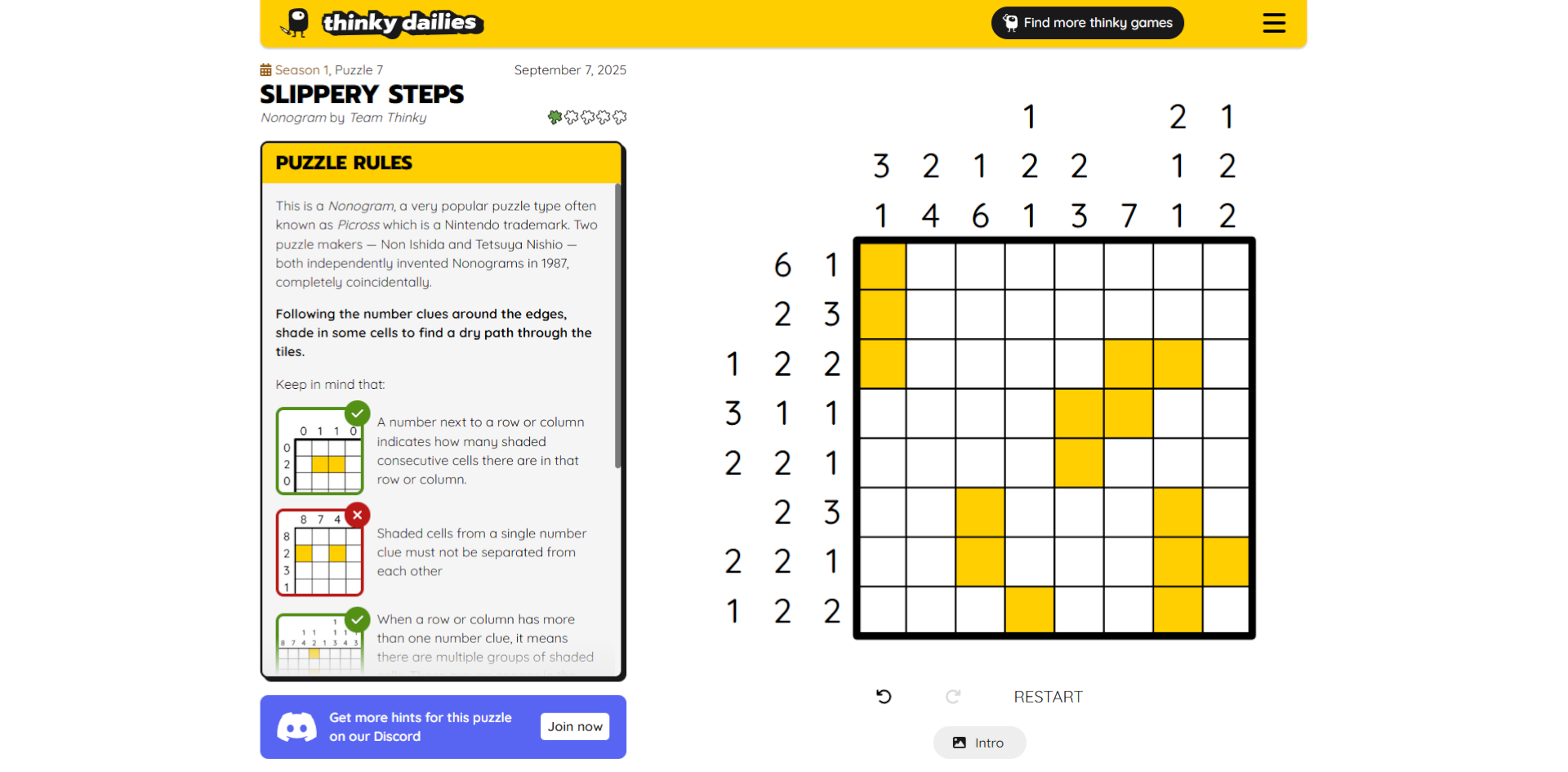Unshade the top-left yellow grid cell
1568x772 pixels.
(x=882, y=266)
